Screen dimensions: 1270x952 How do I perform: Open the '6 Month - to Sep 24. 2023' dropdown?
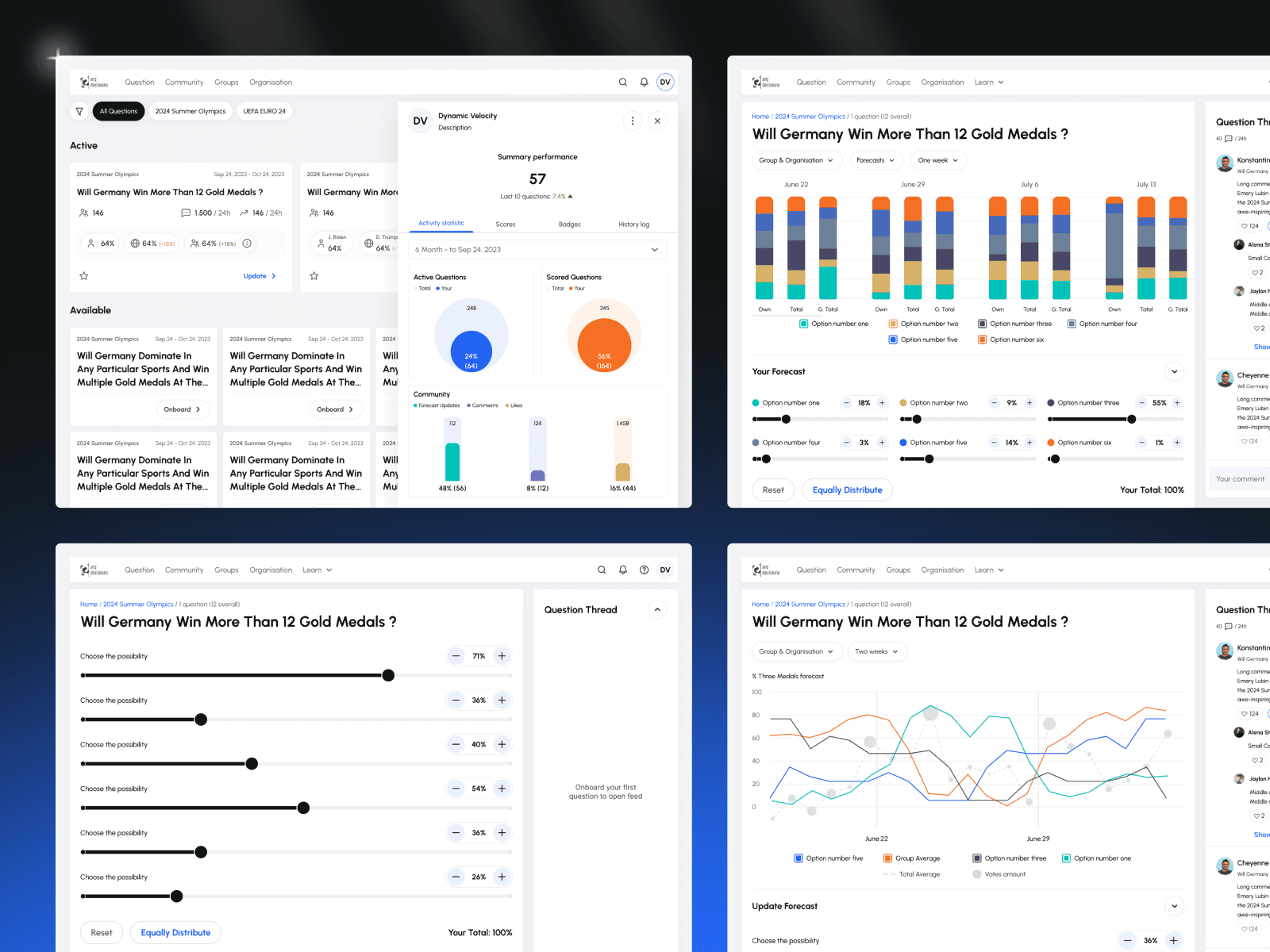(x=537, y=250)
